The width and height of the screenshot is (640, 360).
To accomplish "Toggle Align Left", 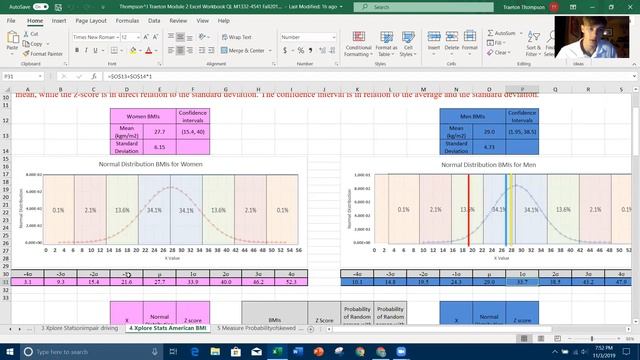I will click(x=171, y=50).
